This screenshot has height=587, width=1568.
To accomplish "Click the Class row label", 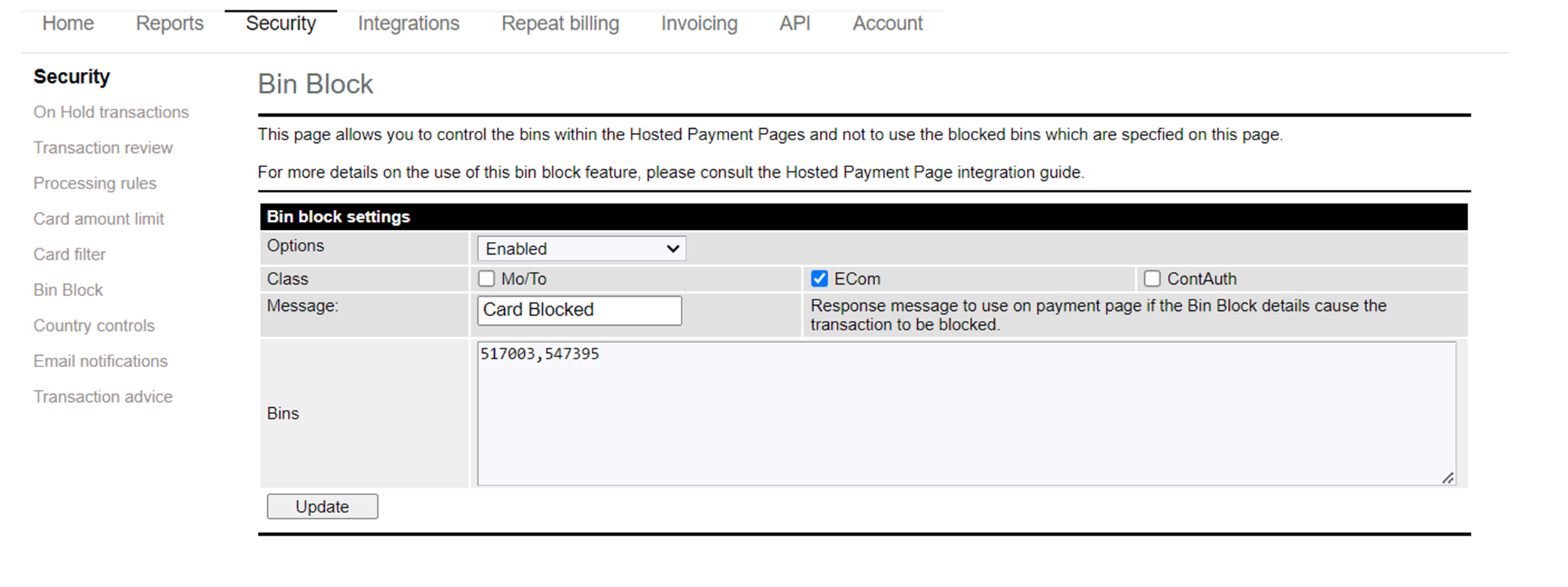I will [288, 279].
